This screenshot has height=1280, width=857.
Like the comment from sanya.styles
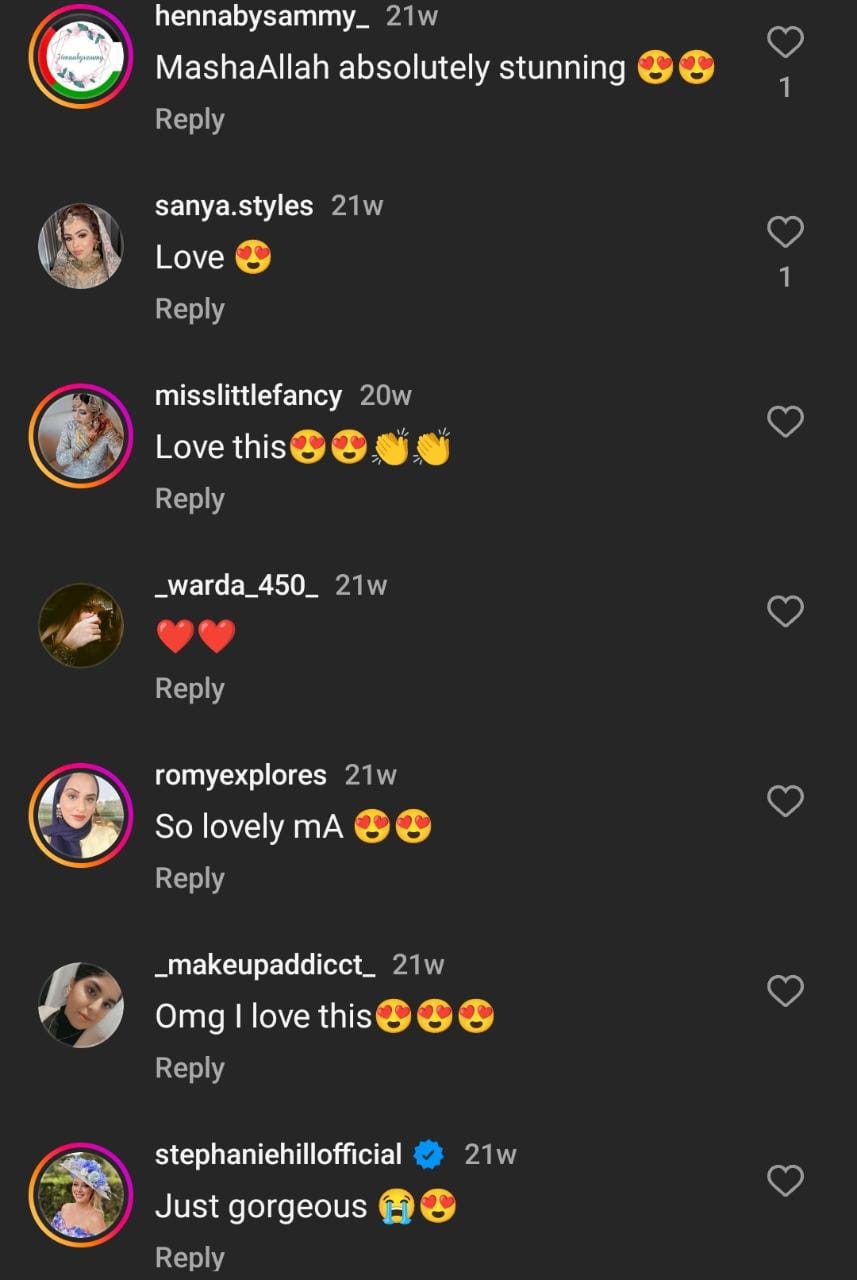click(x=785, y=232)
